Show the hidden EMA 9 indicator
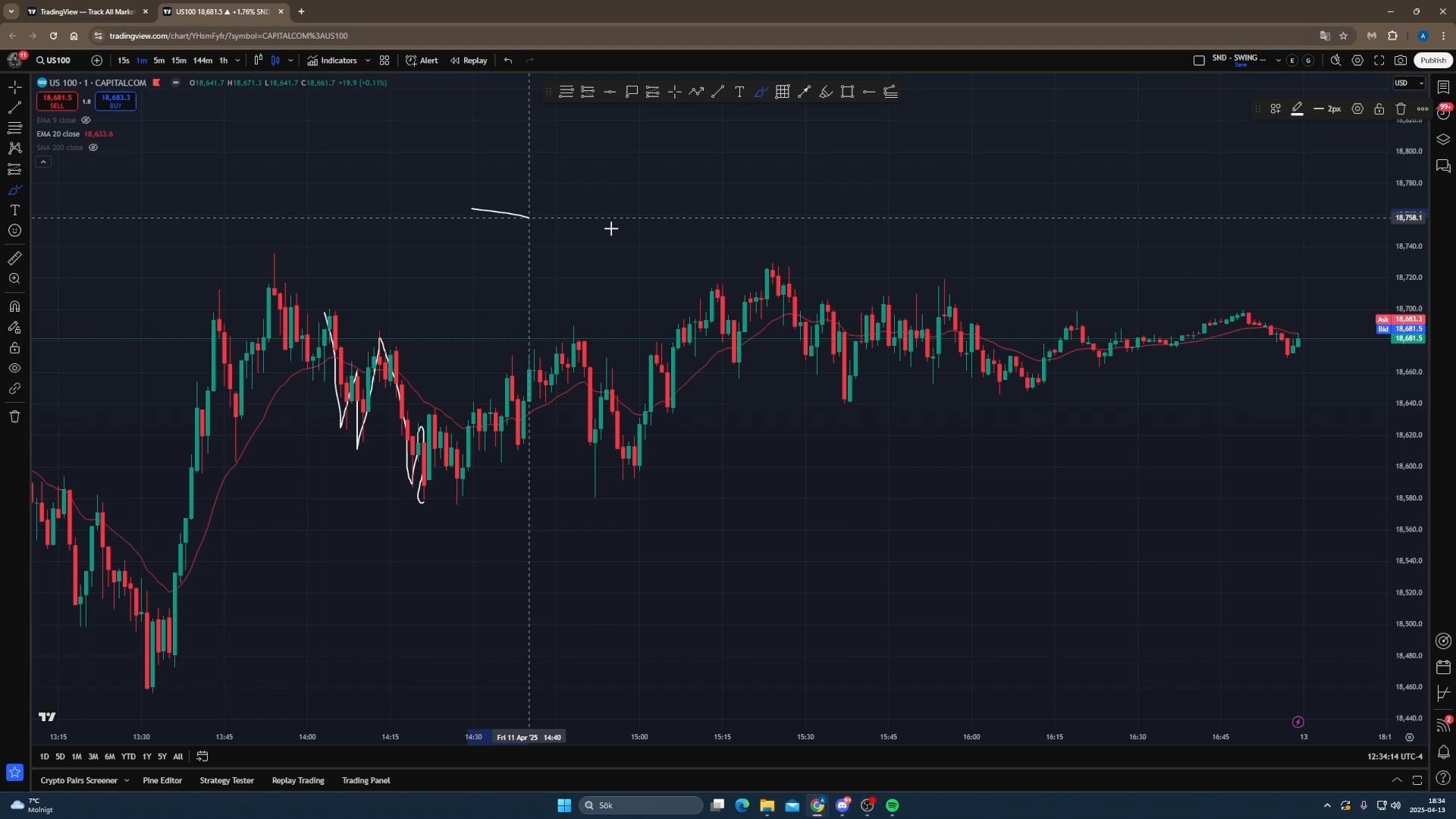This screenshot has width=1456, height=819. (86, 121)
